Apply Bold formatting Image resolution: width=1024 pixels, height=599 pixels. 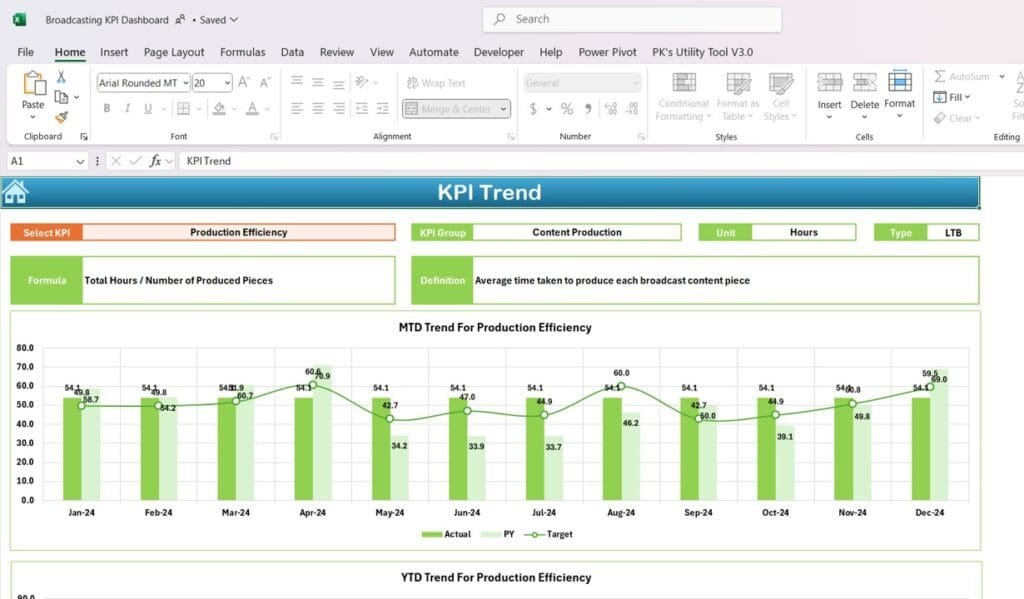pyautogui.click(x=107, y=108)
